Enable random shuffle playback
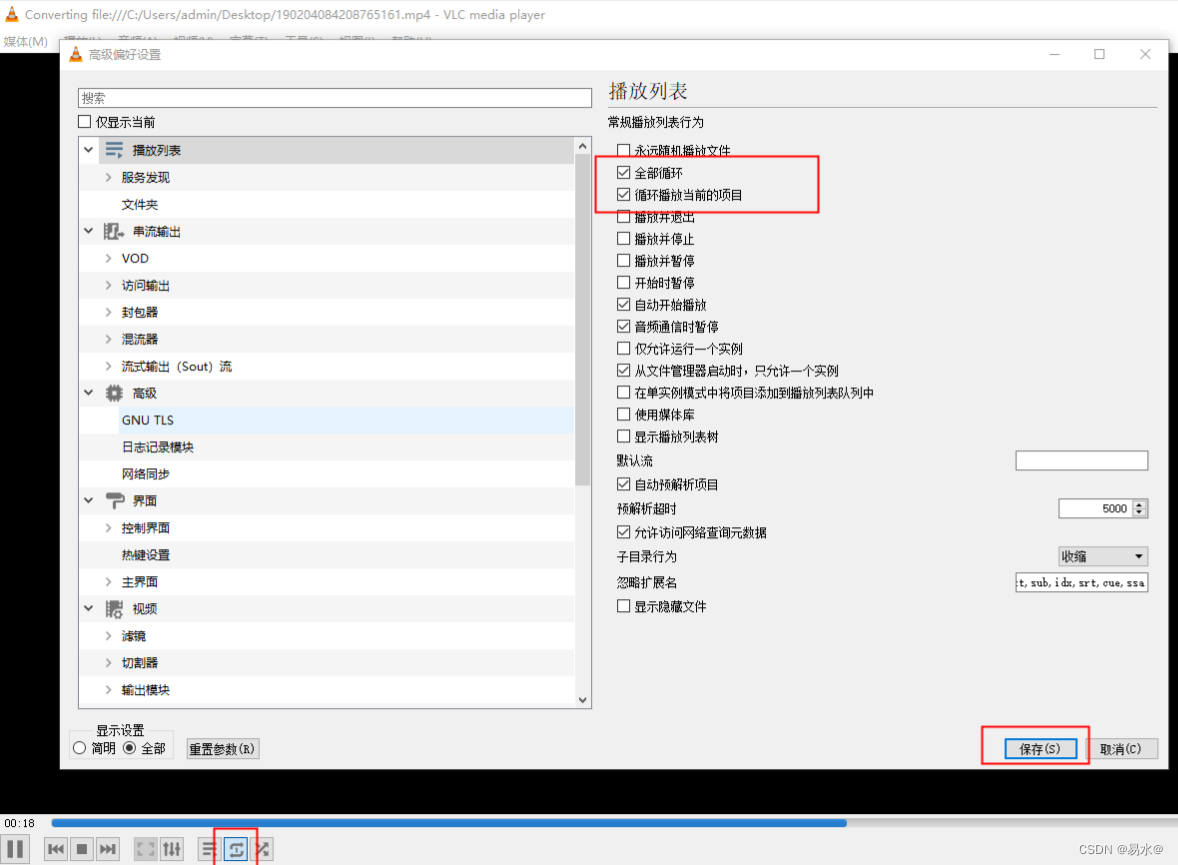The height and width of the screenshot is (865, 1178). [261, 848]
